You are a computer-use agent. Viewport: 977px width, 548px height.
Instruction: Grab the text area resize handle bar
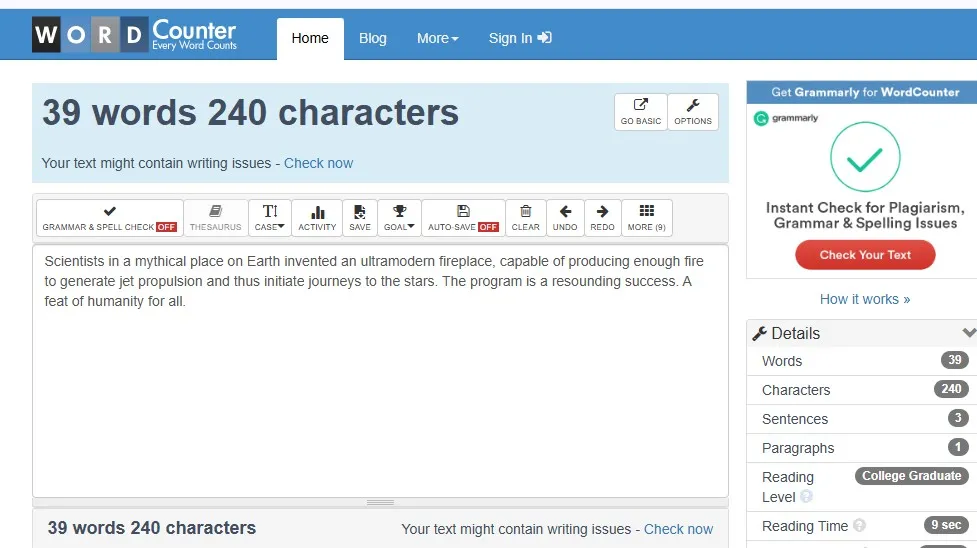pyautogui.click(x=380, y=502)
